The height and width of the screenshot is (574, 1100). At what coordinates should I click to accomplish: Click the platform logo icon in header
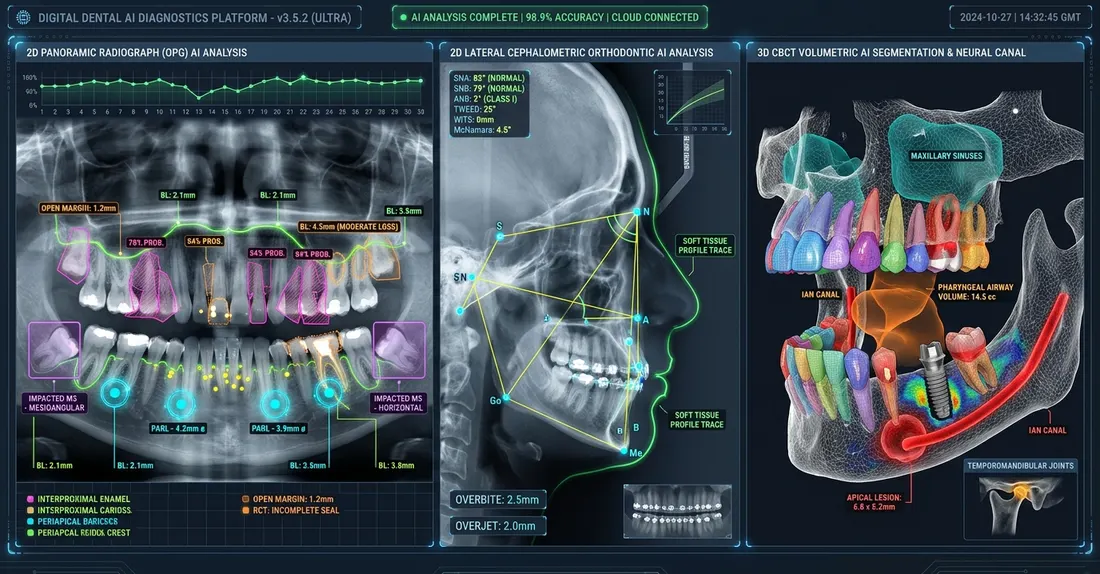(23, 18)
